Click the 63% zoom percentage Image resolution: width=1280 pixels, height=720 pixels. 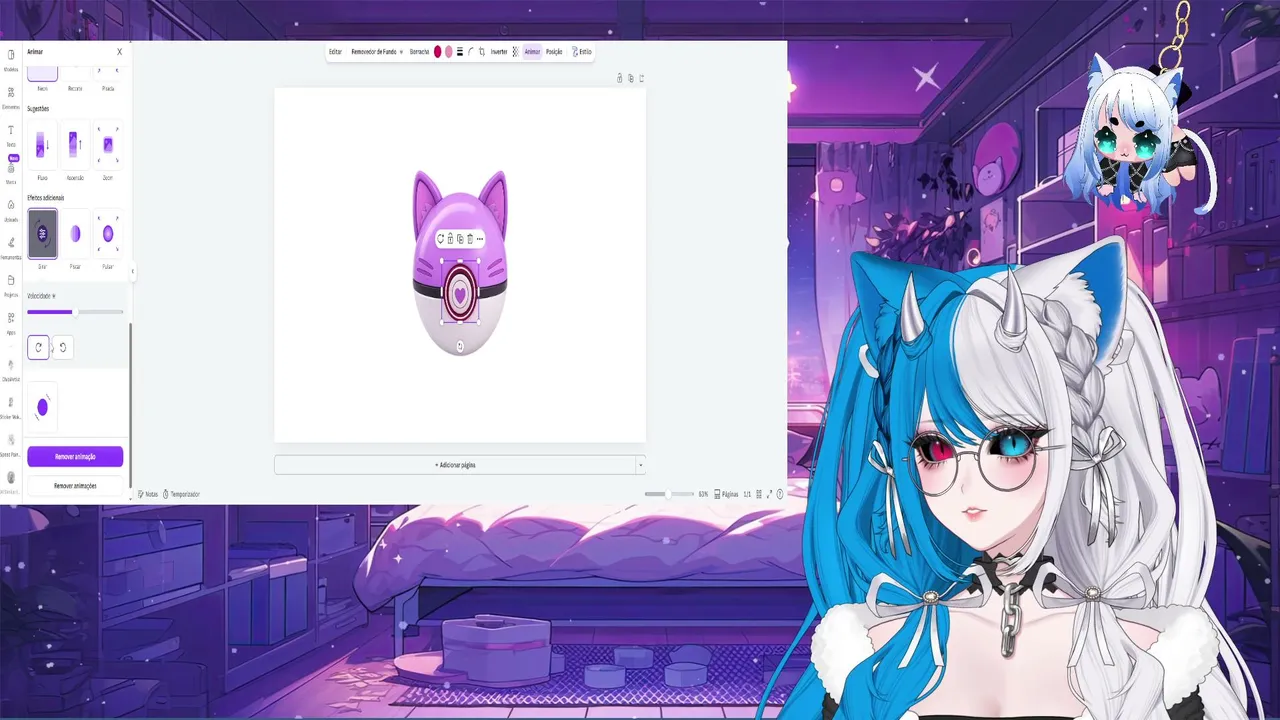click(703, 494)
